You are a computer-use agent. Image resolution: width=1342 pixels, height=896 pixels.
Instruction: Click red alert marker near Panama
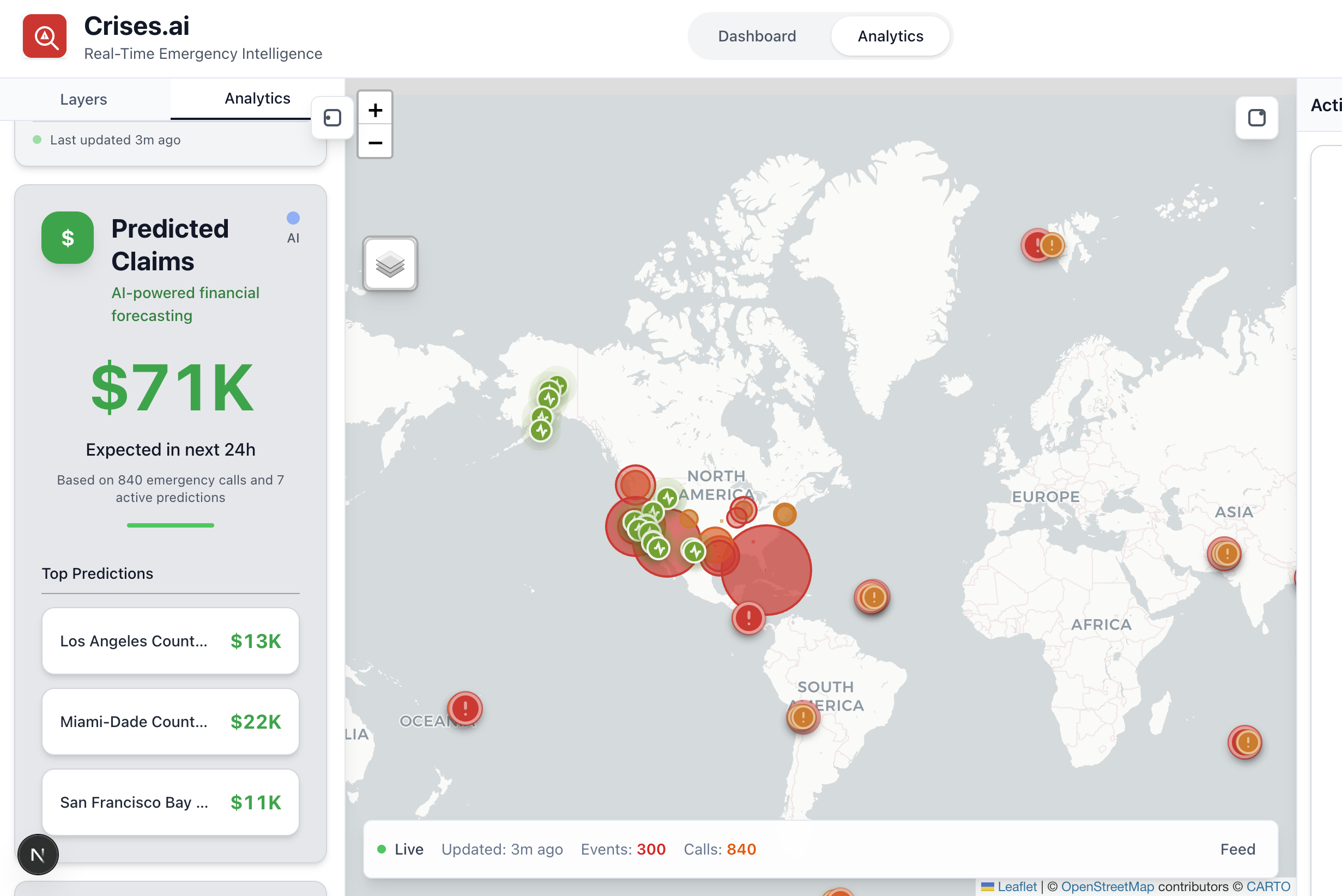coord(748,617)
